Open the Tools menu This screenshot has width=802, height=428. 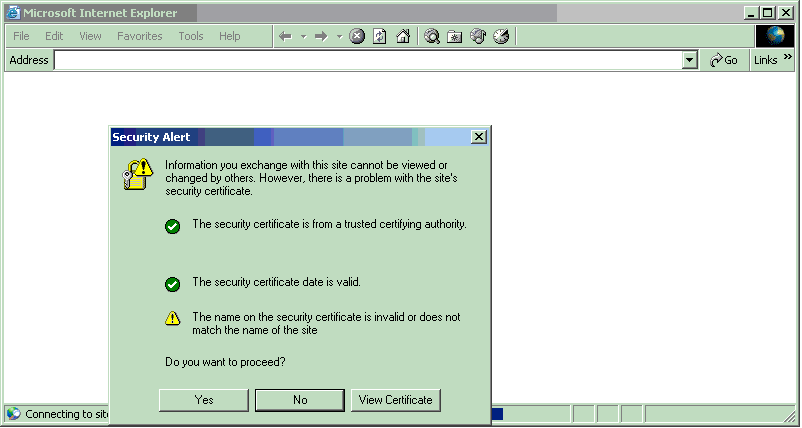pyautogui.click(x=191, y=36)
